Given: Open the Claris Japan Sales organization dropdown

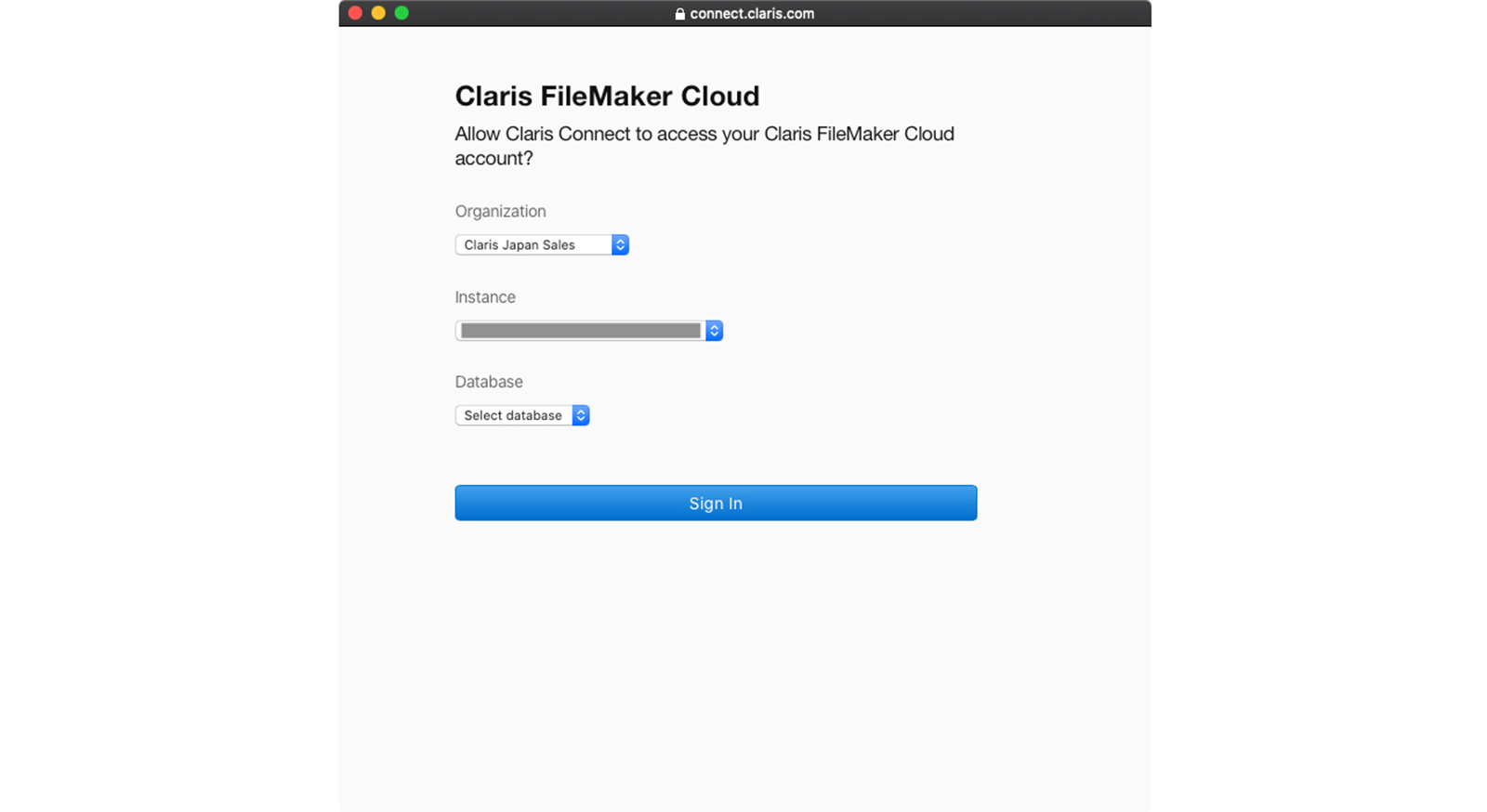Looking at the screenshot, I should 533,244.
